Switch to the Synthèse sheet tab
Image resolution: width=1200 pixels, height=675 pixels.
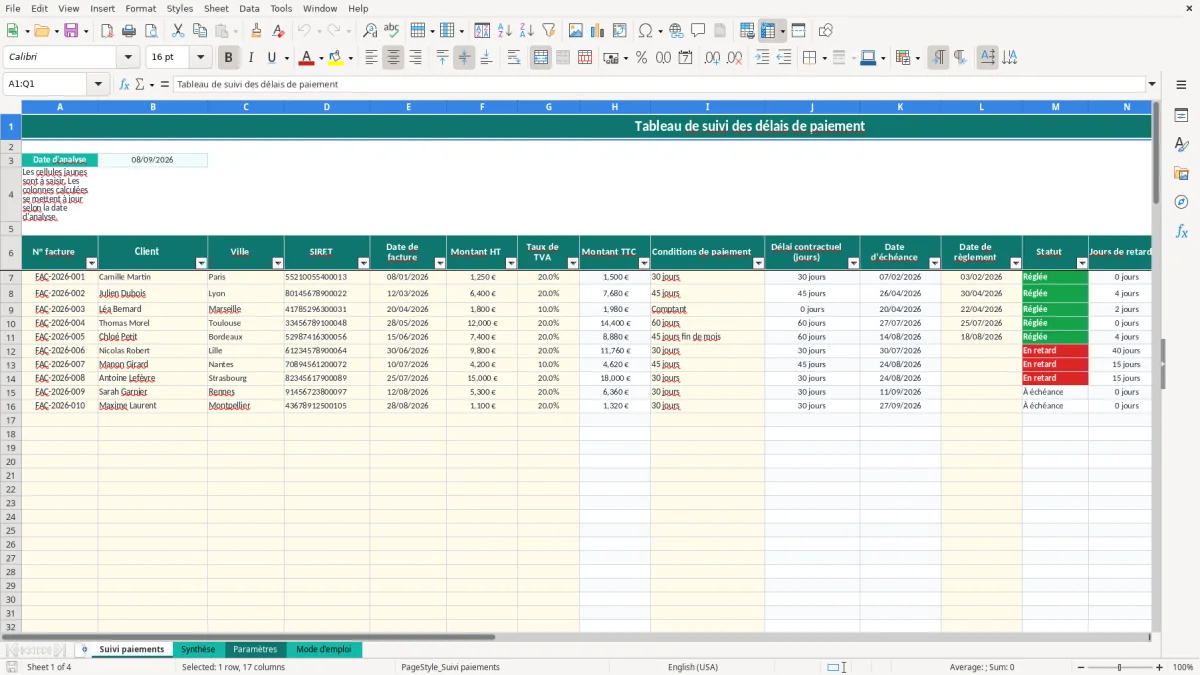point(198,649)
